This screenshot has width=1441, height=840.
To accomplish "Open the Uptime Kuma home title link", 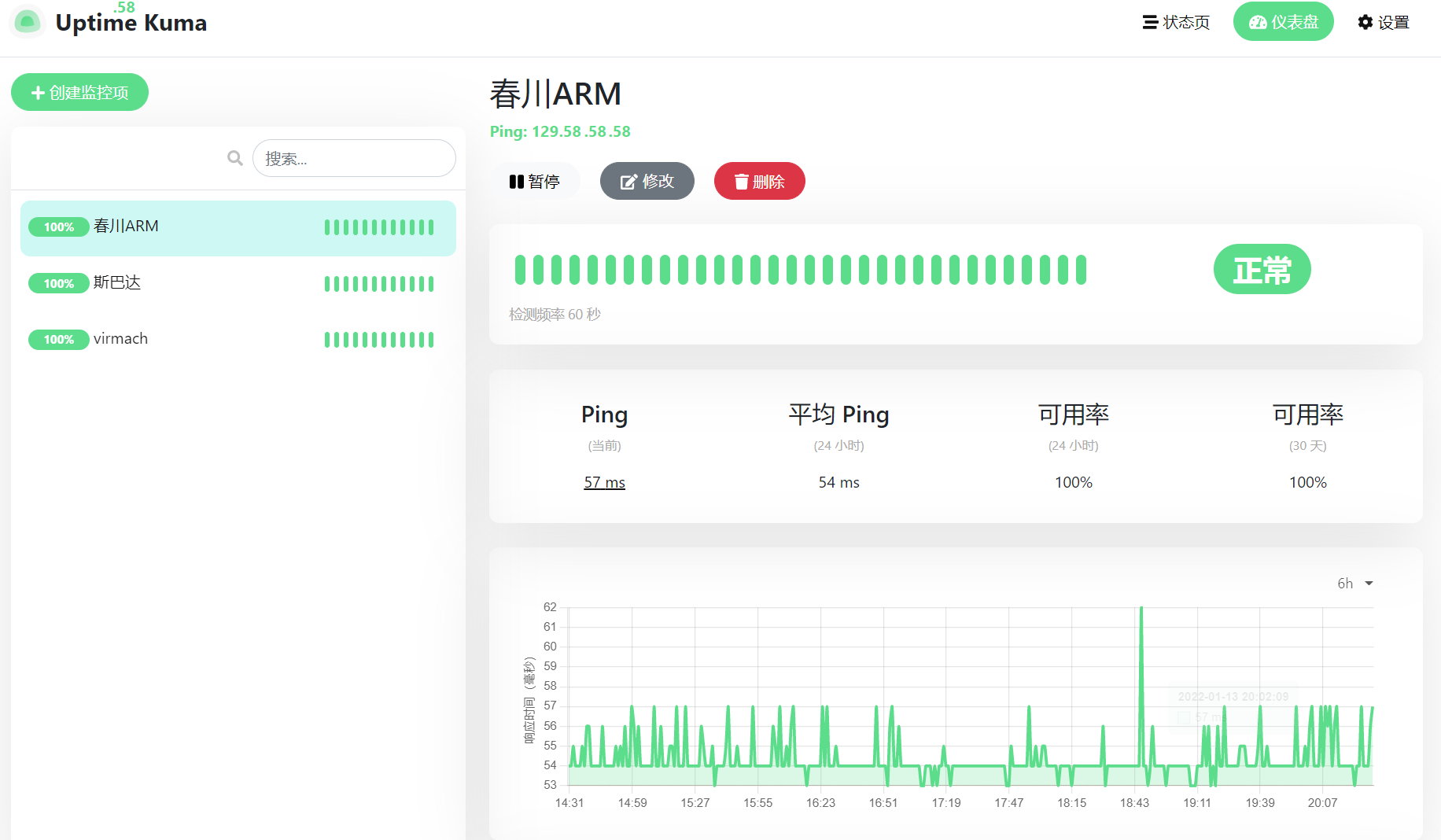I will (131, 23).
